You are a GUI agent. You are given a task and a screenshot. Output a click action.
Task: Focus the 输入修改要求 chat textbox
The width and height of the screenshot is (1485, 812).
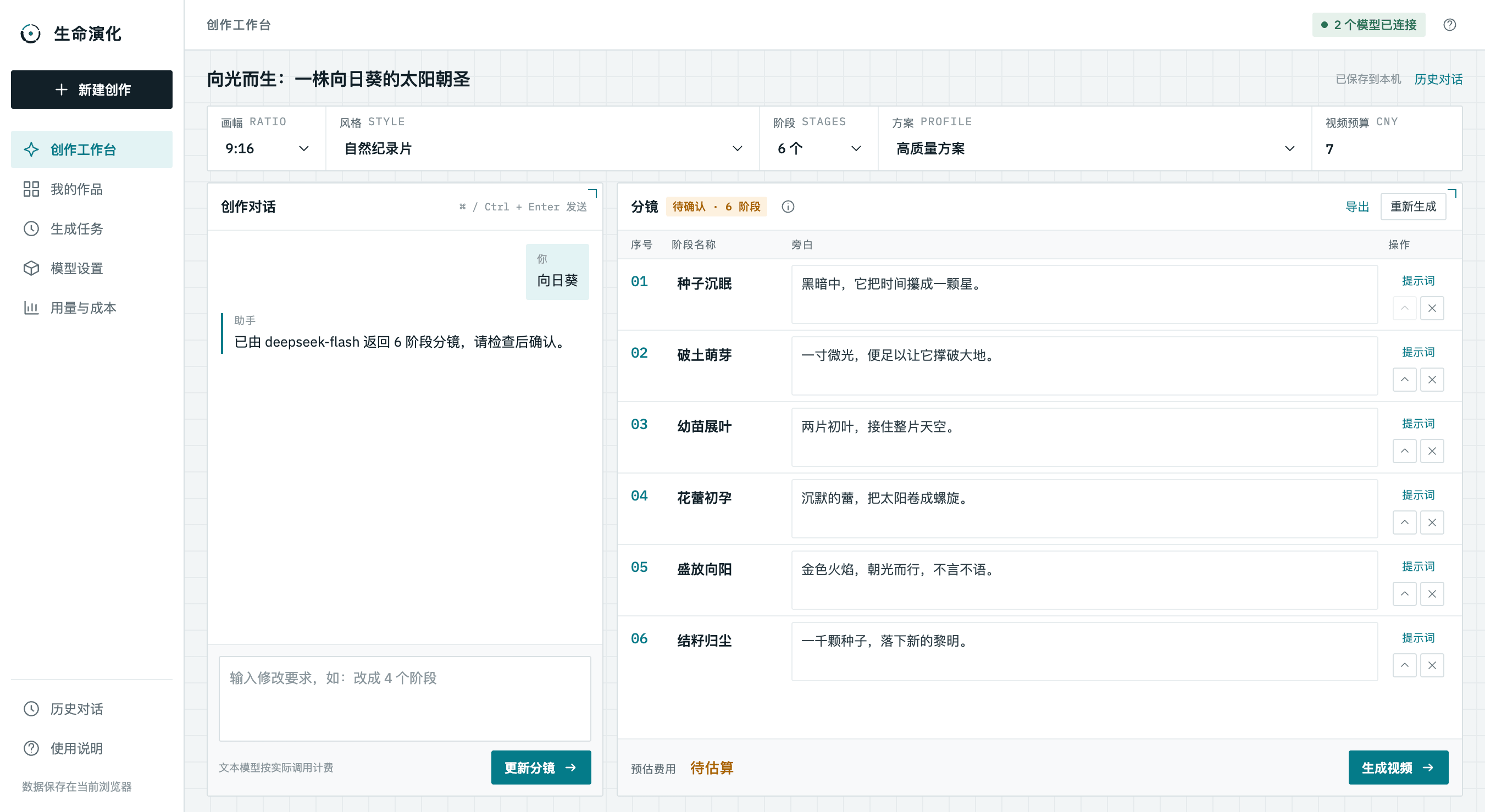[x=405, y=698]
